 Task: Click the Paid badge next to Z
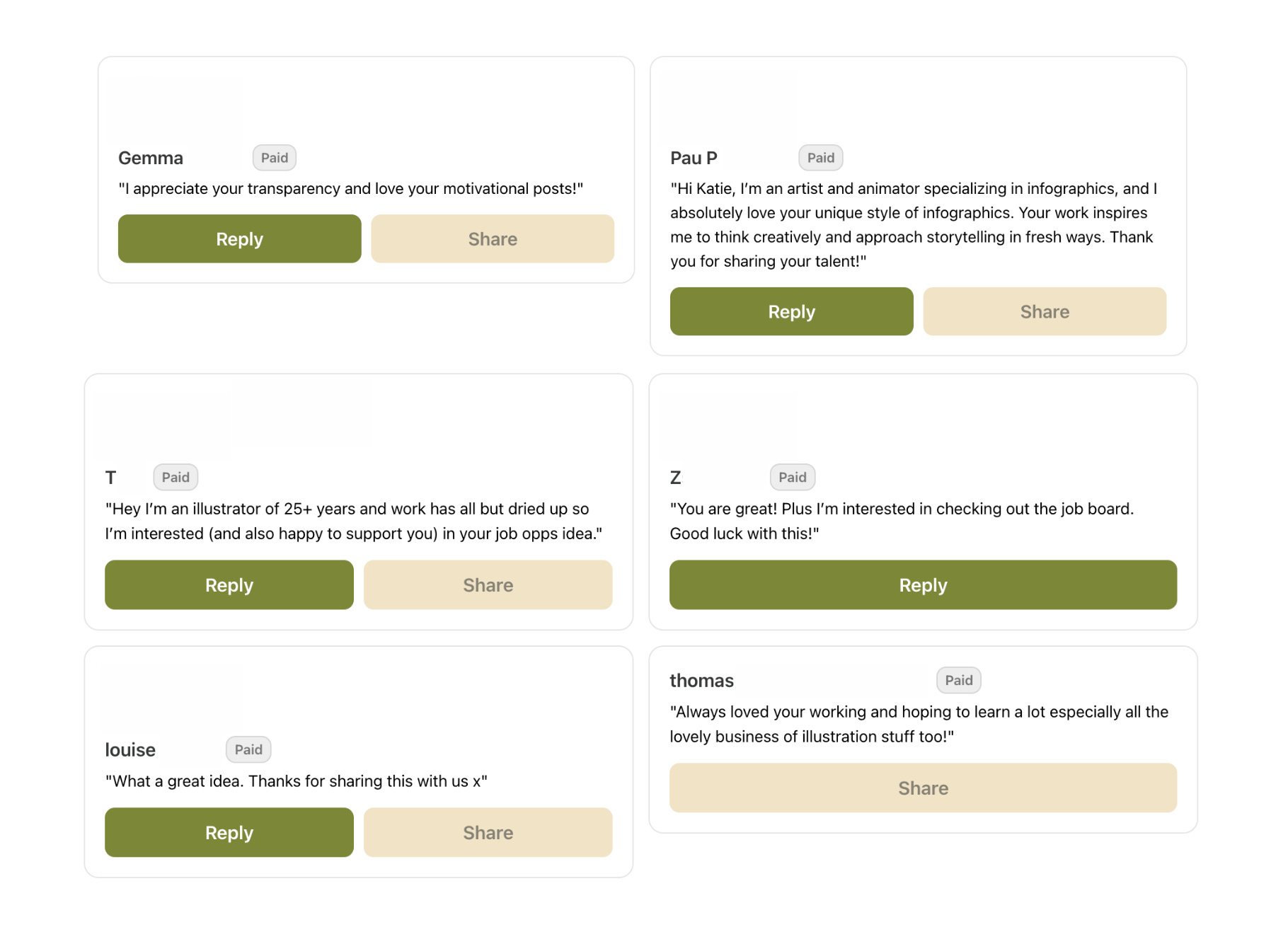[x=793, y=478]
